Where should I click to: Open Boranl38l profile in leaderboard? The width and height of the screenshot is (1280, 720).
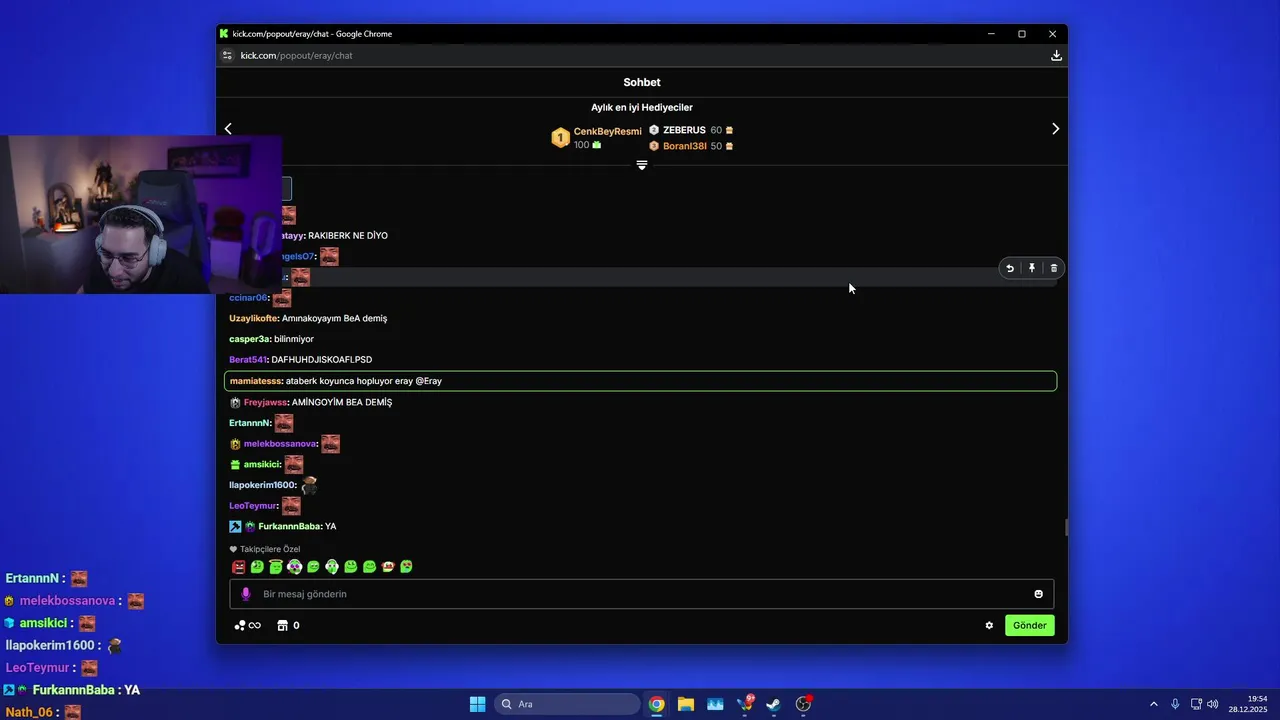[685, 146]
